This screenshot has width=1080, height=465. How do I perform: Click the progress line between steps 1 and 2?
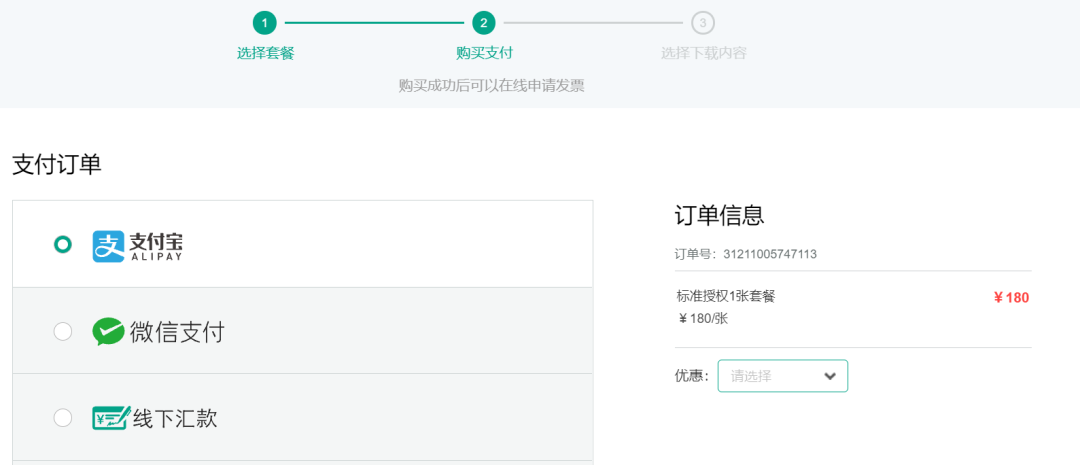[x=374, y=23]
